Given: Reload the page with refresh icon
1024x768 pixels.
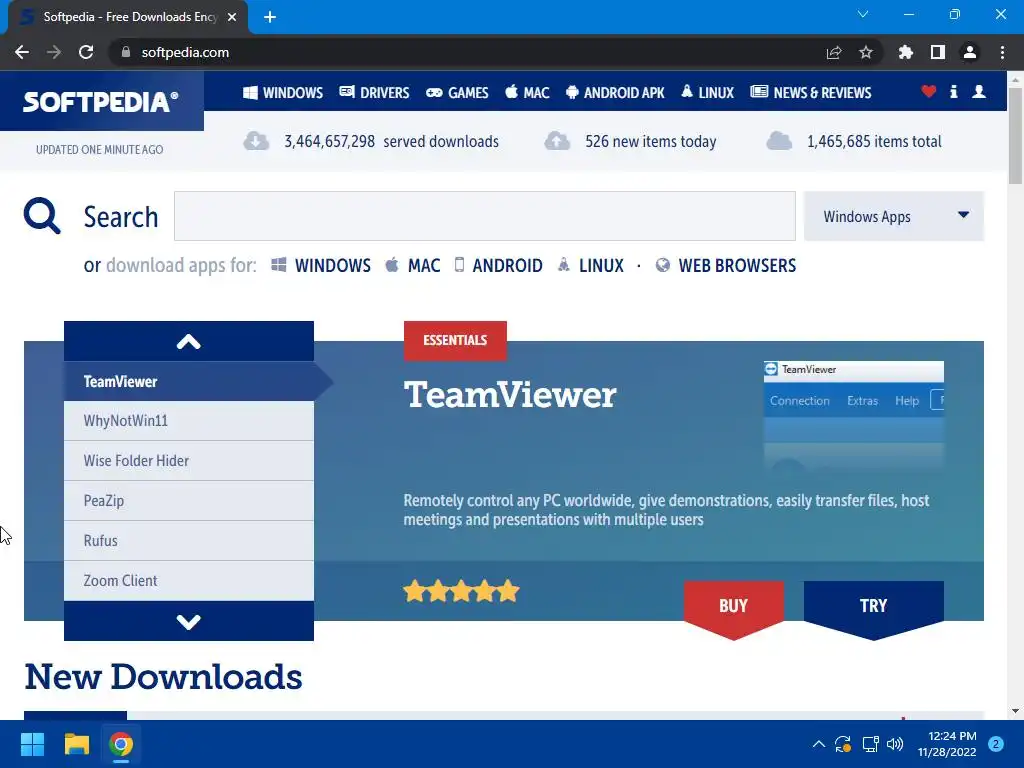Looking at the screenshot, I should (x=86, y=52).
